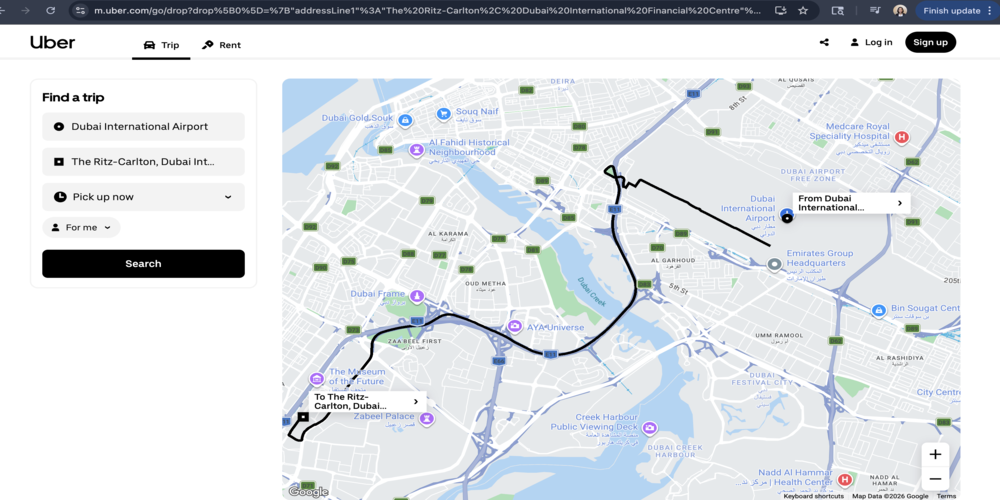
Task: Click the map zoom out minus button
Action: pos(935,478)
